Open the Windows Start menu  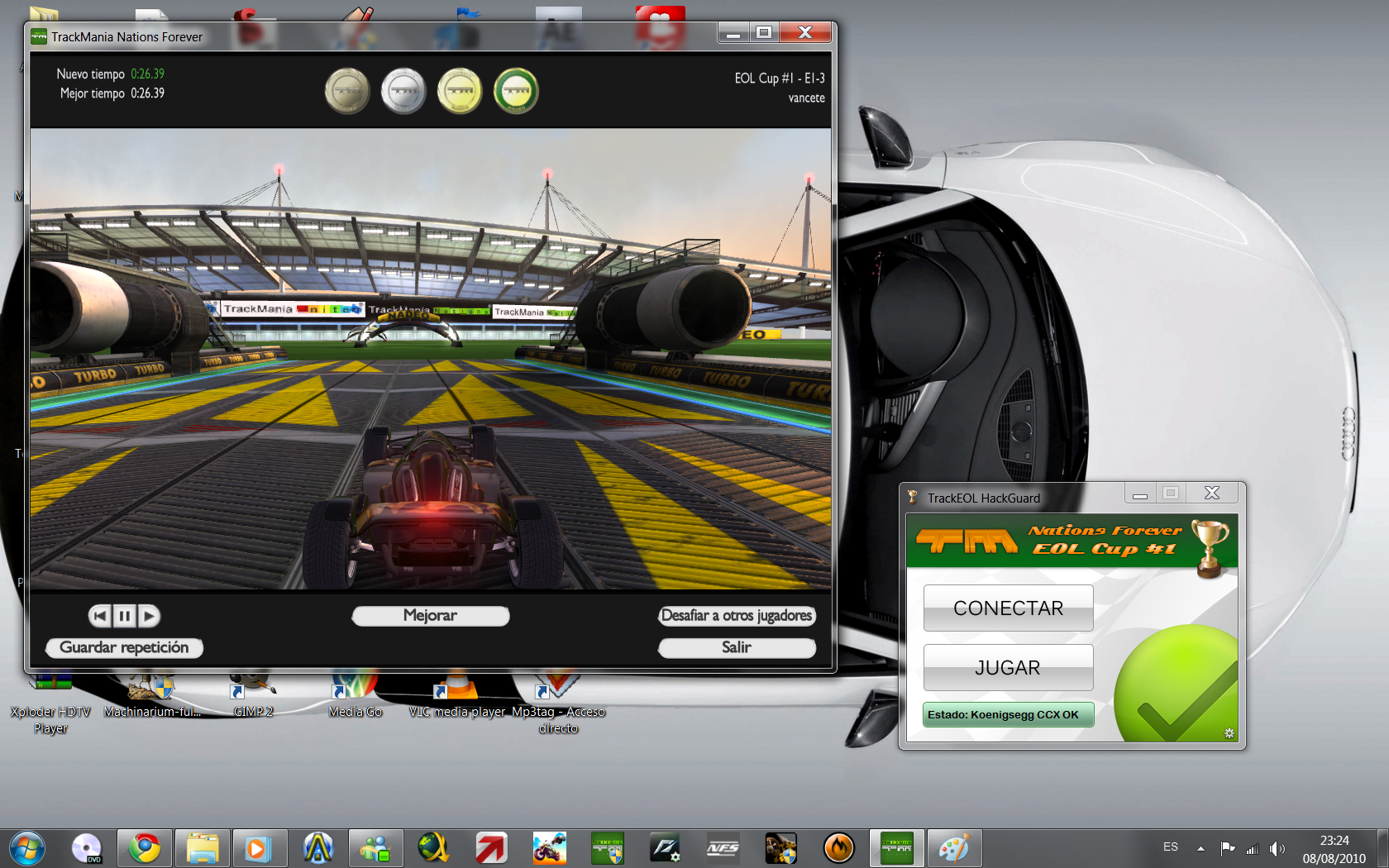pyautogui.click(x=27, y=848)
